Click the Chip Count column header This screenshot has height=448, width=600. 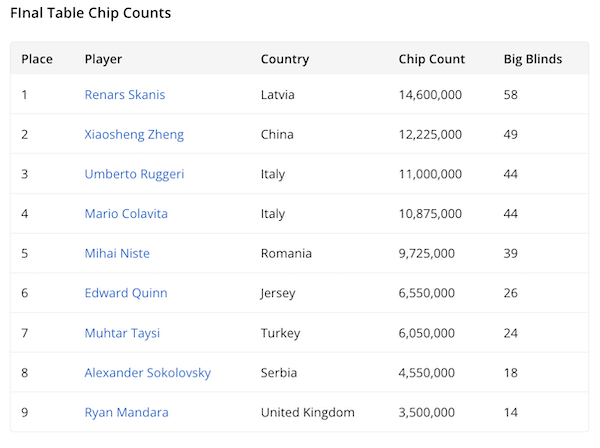(432, 59)
